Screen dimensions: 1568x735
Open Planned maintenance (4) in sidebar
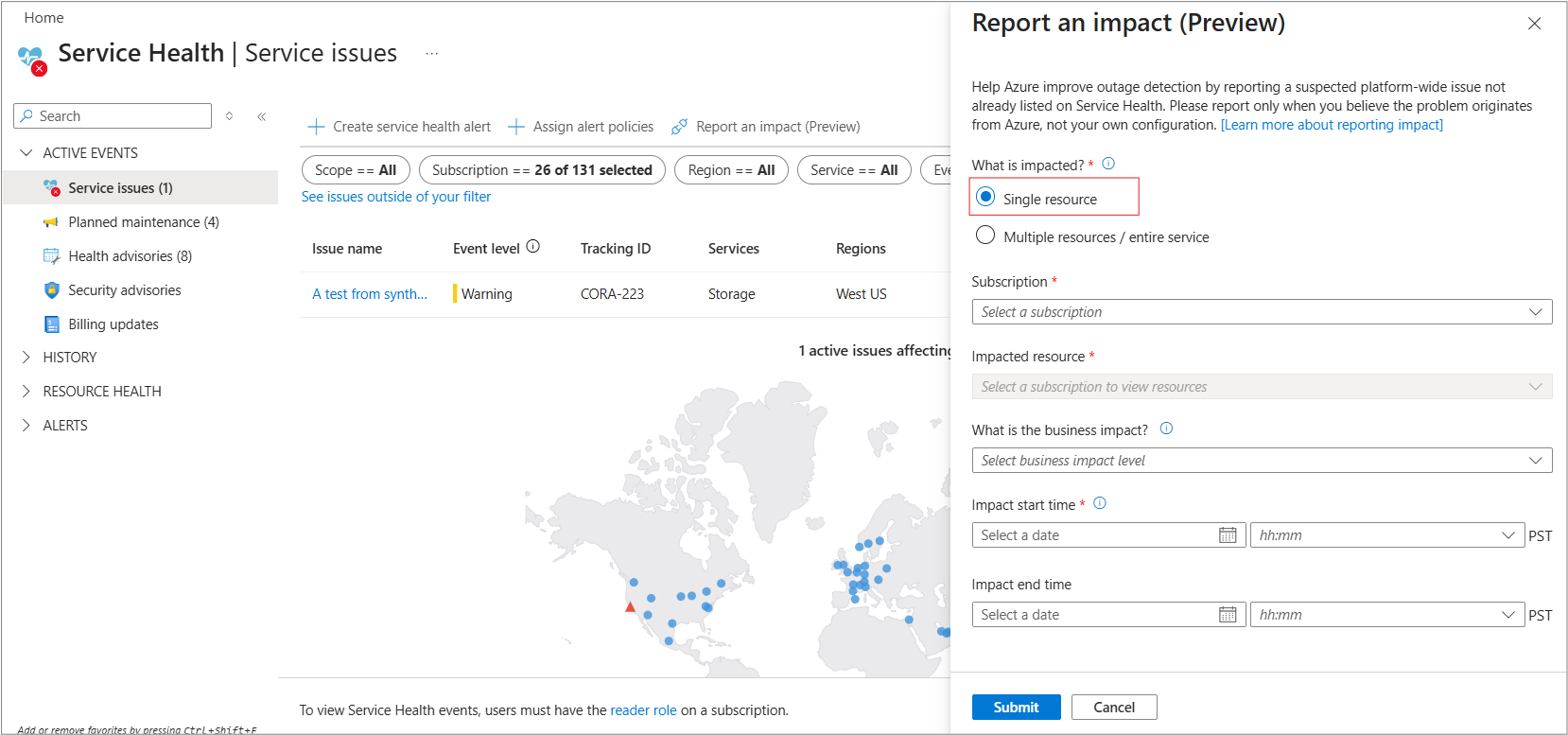143,222
